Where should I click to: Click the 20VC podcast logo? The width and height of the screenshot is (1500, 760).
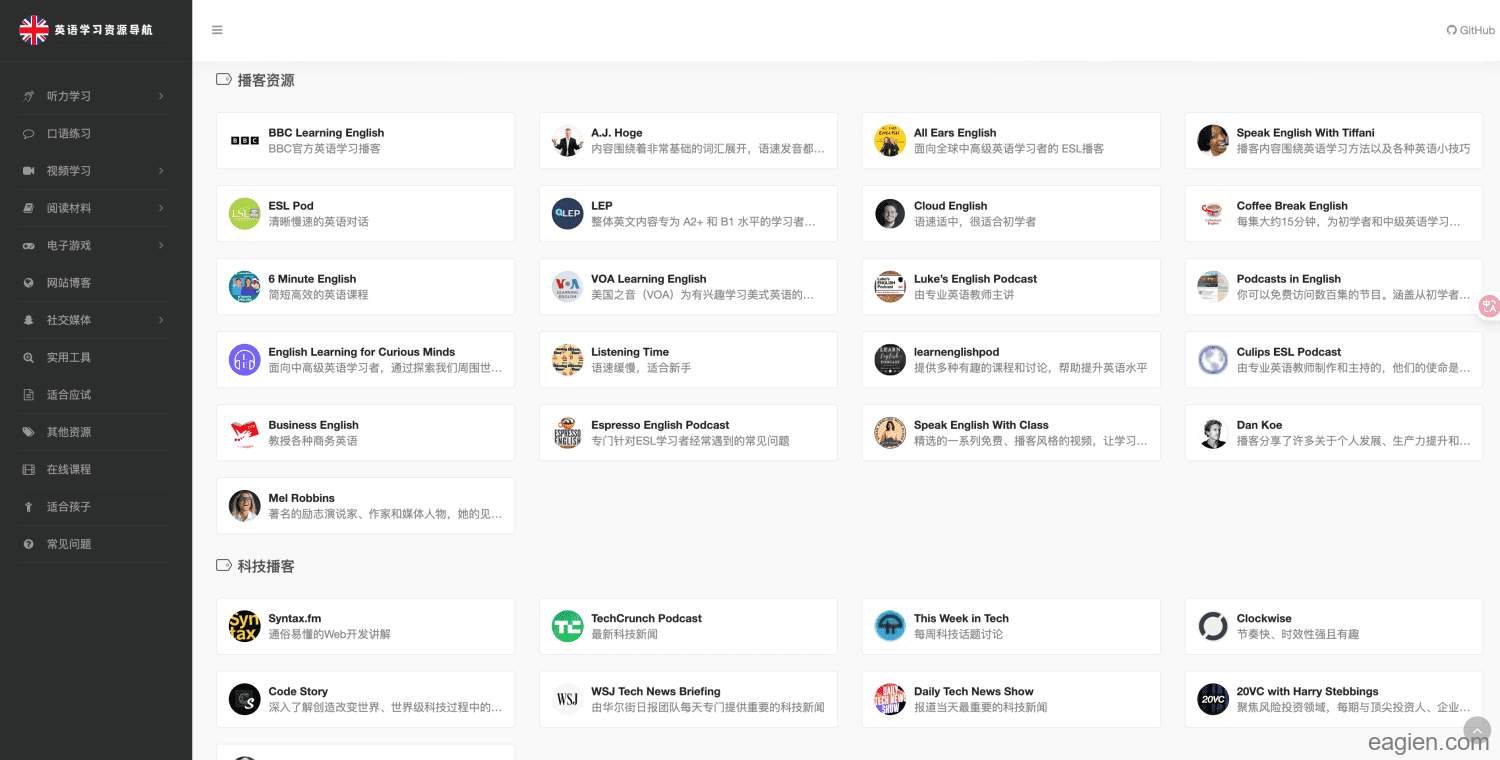1212,699
